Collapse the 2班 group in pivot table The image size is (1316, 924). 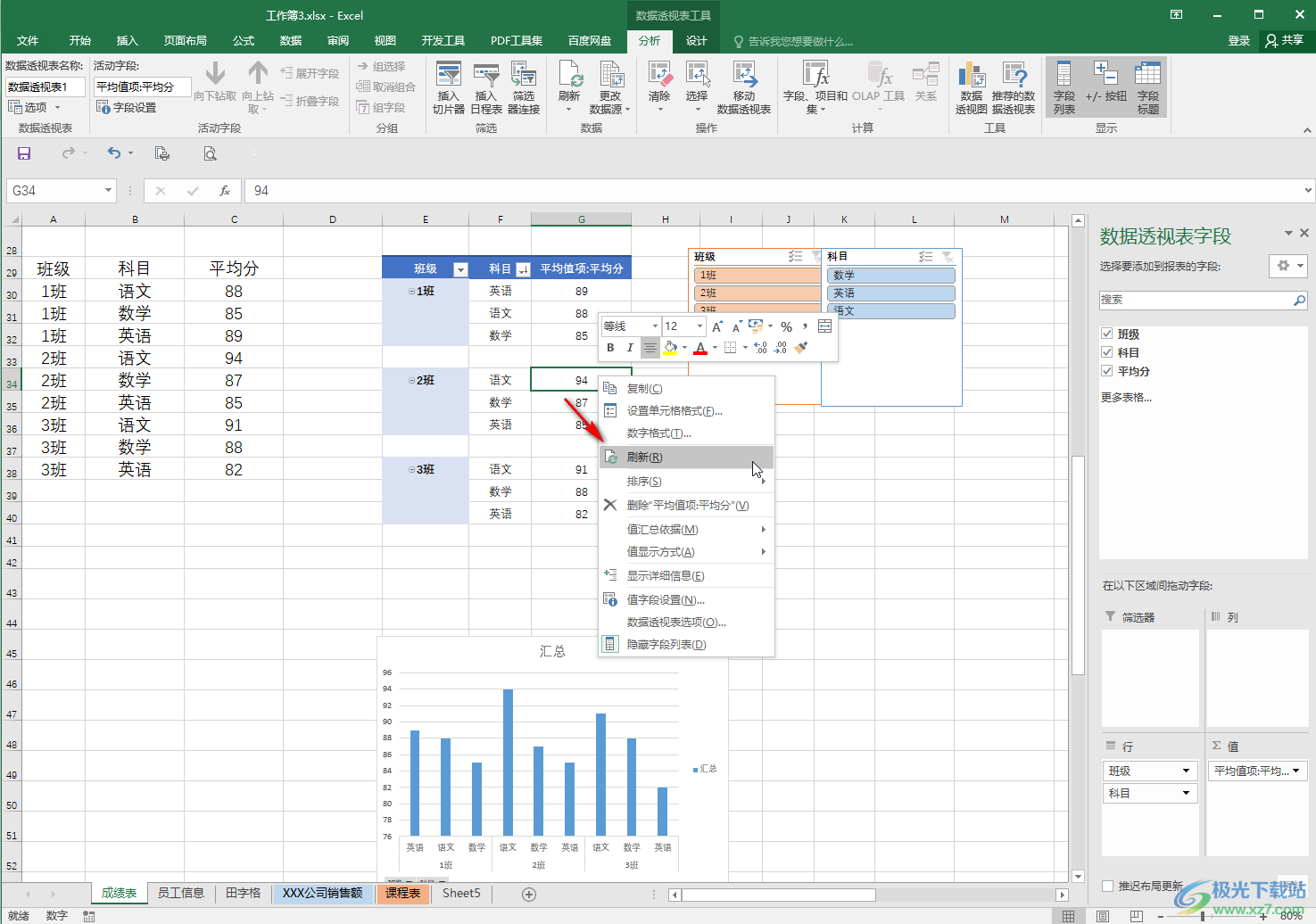click(x=411, y=380)
